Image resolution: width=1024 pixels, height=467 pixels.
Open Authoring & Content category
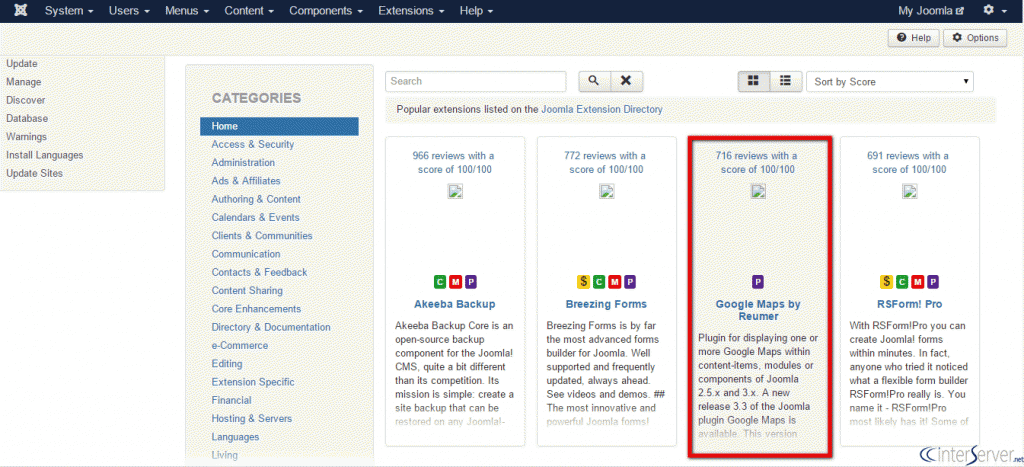click(x=256, y=199)
